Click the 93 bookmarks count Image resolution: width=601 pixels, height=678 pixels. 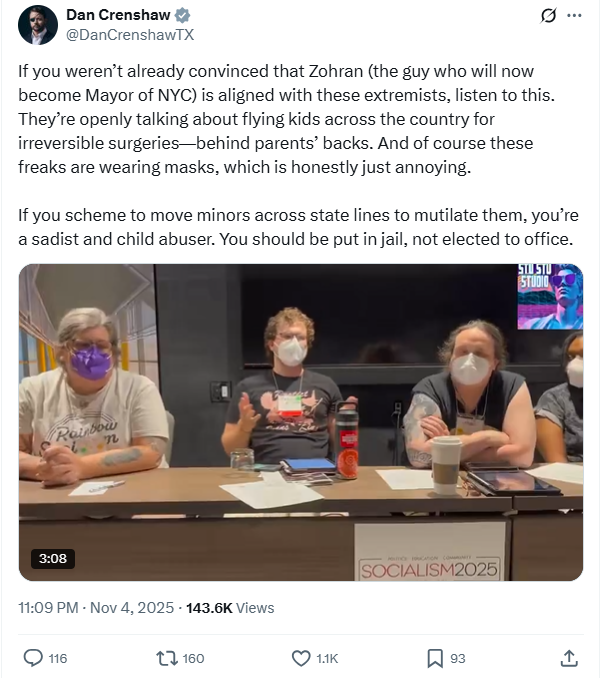point(458,658)
